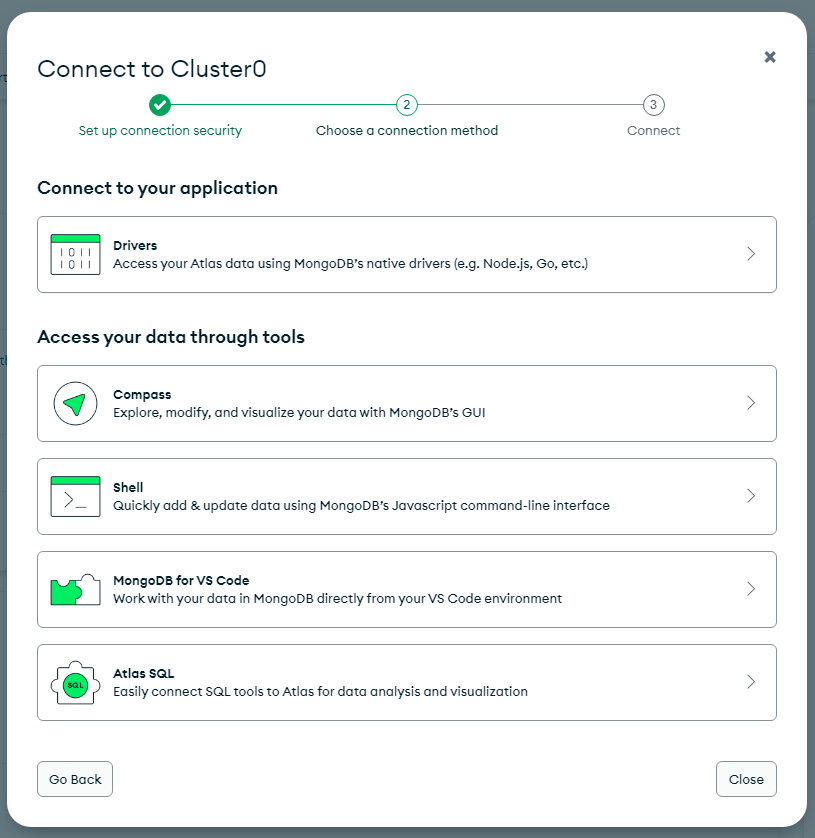Select the 'Set up connection security' step label
Viewport: 815px width, 838px height.
tap(160, 131)
